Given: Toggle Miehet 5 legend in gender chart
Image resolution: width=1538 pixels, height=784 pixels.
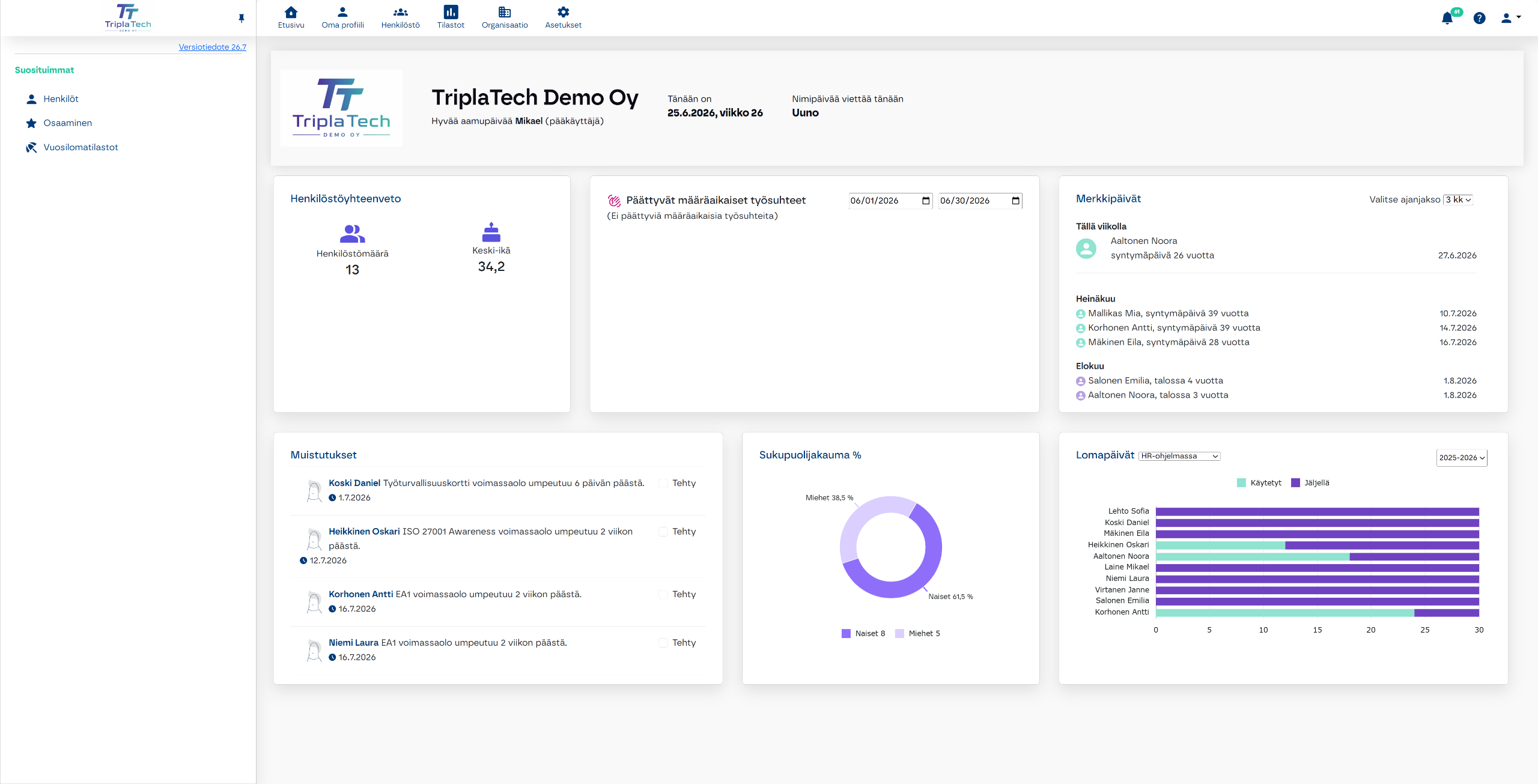Looking at the screenshot, I should (x=917, y=633).
